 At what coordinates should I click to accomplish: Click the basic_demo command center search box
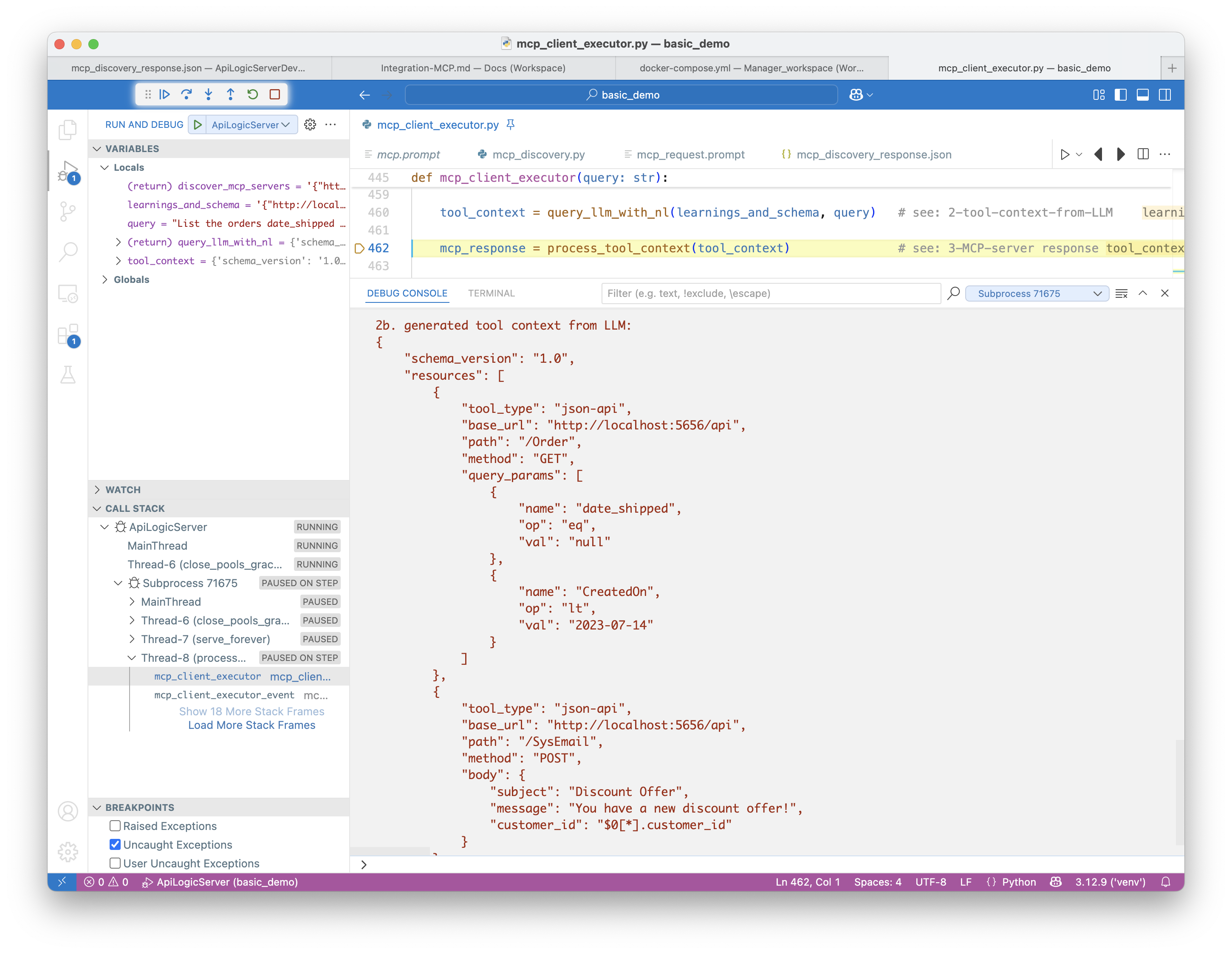pos(621,95)
